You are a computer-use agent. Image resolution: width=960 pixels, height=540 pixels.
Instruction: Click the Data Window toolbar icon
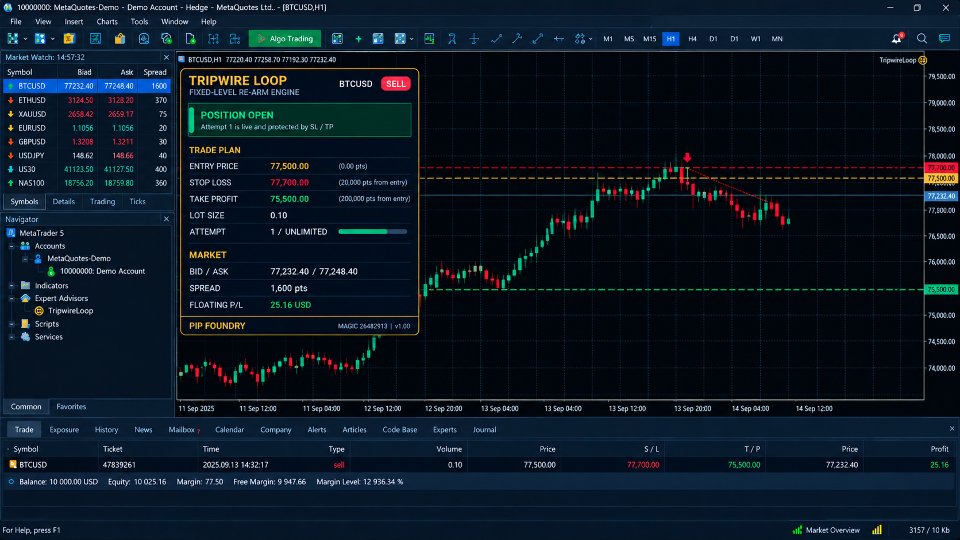(x=96, y=39)
